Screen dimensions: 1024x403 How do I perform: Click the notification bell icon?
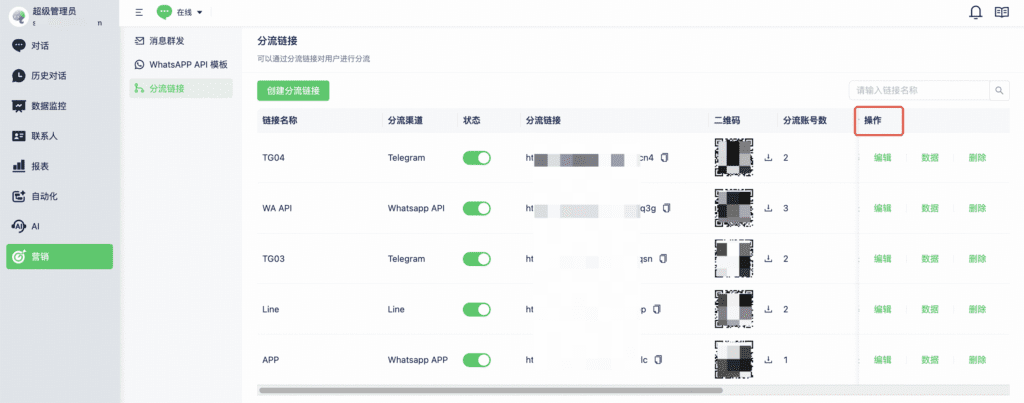[x=976, y=12]
